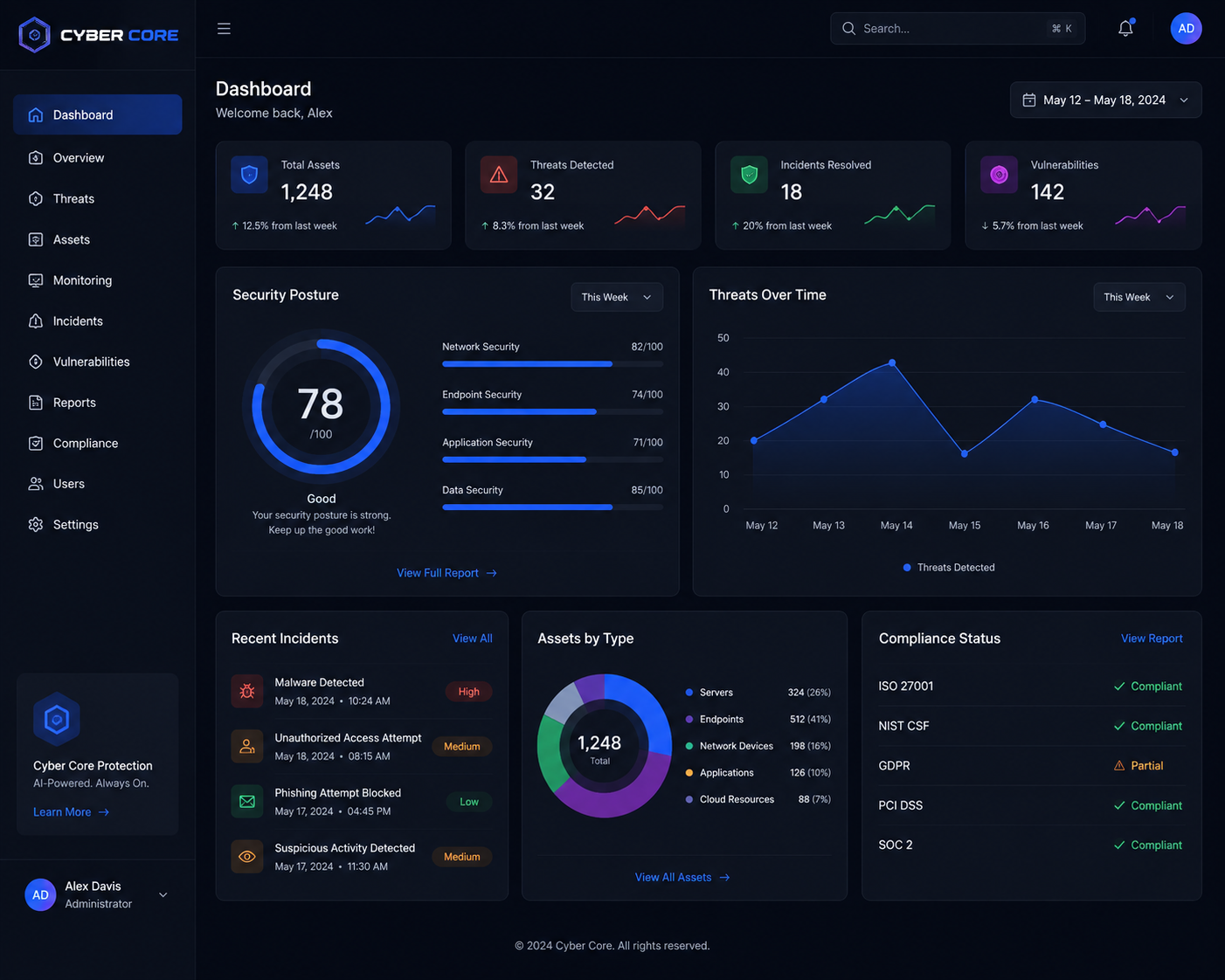The image size is (1225, 980).
Task: Go to Dashboard in sidebar
Action: tap(98, 114)
